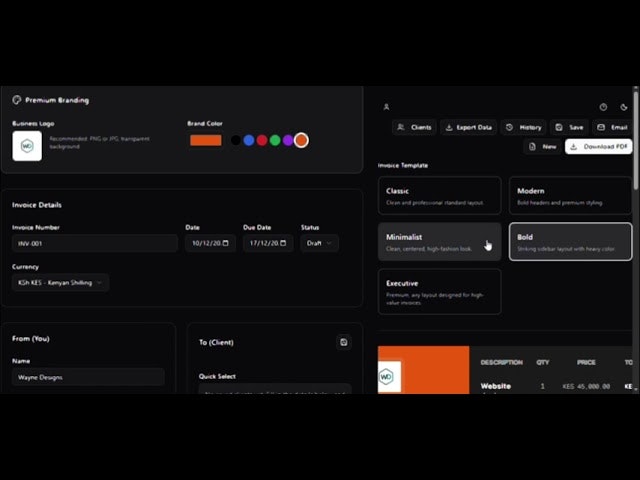
Task: Click the logo in the invoice preview
Action: pos(389,376)
